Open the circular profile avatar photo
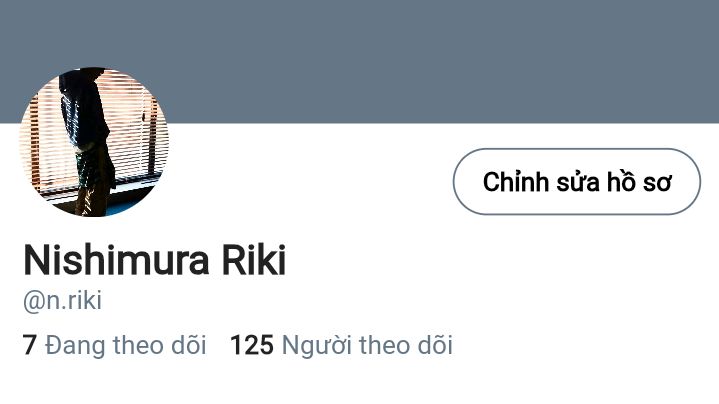 94,142
